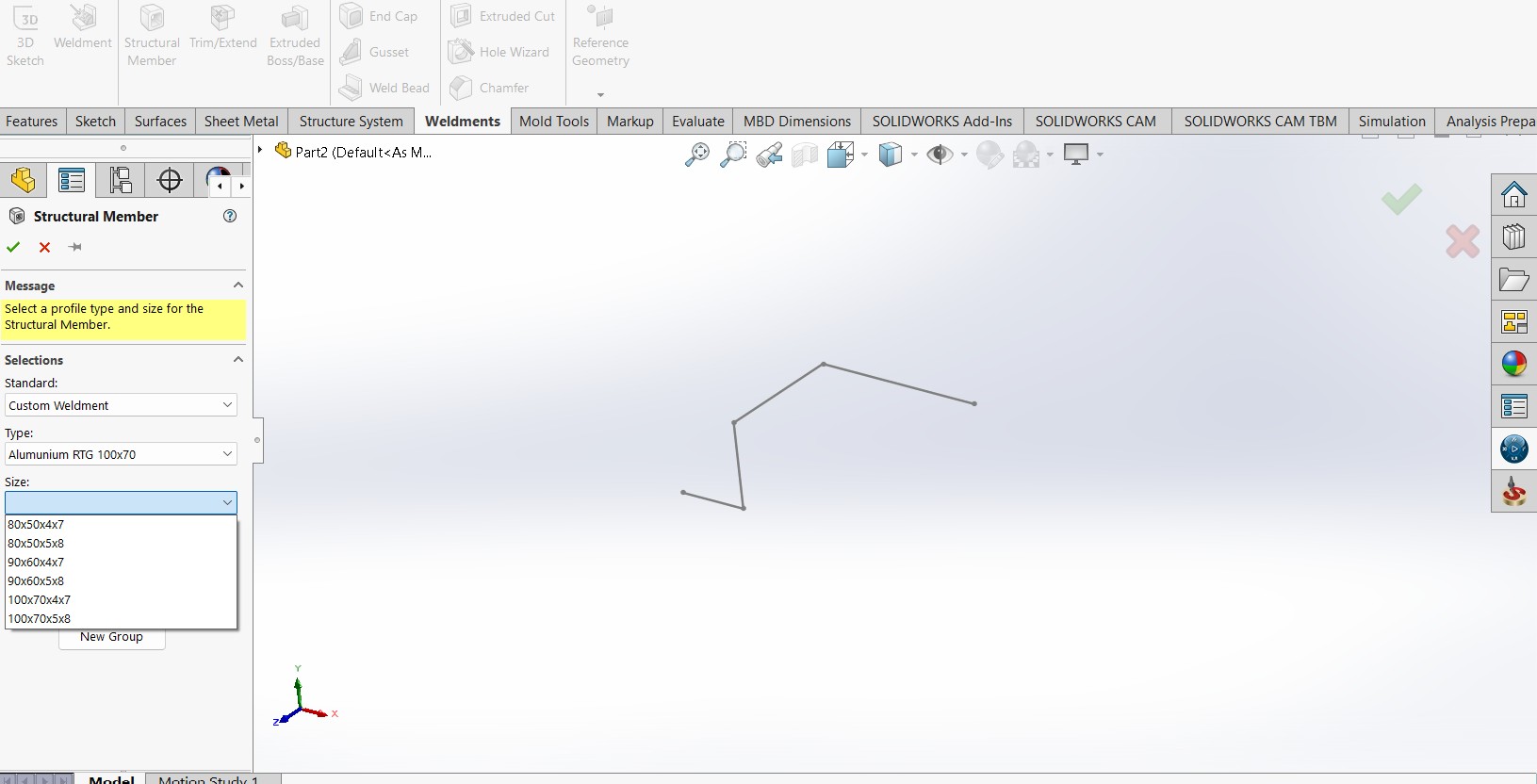The width and height of the screenshot is (1537, 784).
Task: Open File Explorer folder icon in task pane
Action: (1513, 280)
